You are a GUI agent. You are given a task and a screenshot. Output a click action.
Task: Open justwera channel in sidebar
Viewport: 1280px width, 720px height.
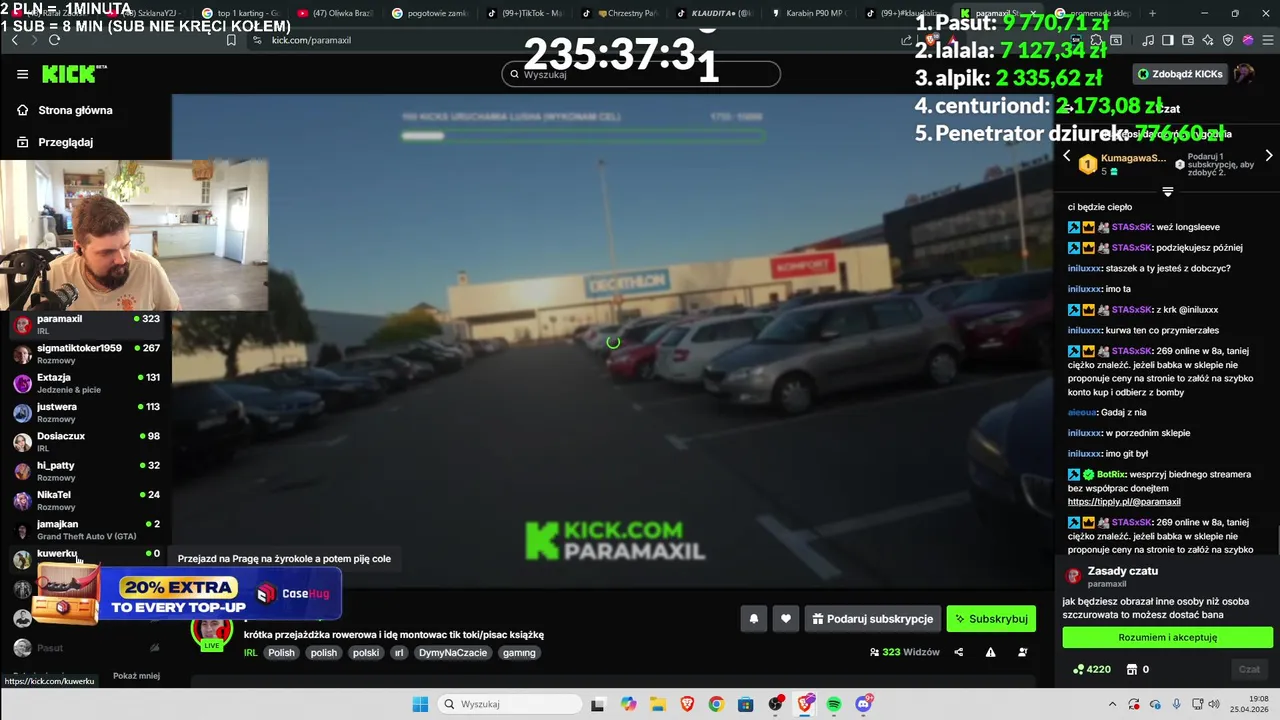pos(86,413)
